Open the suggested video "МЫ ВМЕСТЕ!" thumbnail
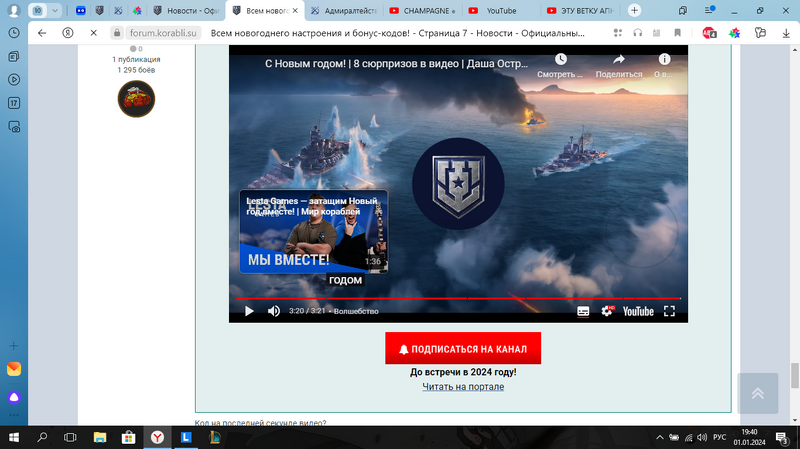The image size is (800, 449). pyautogui.click(x=313, y=232)
